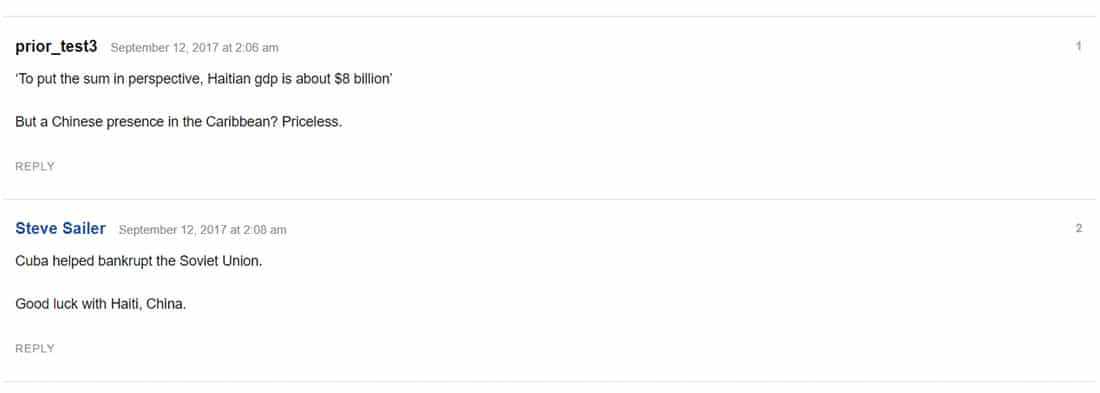Click the words 'Soviet Union'

220,261
